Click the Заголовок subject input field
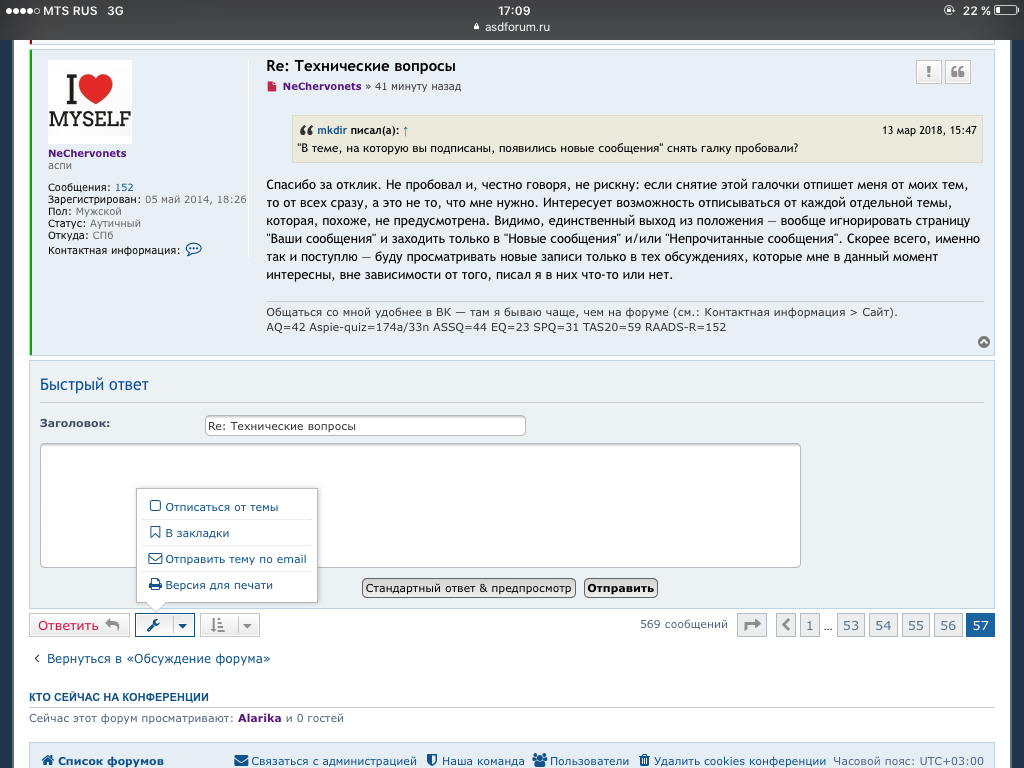Screen dimensions: 1024x768 pos(365,426)
